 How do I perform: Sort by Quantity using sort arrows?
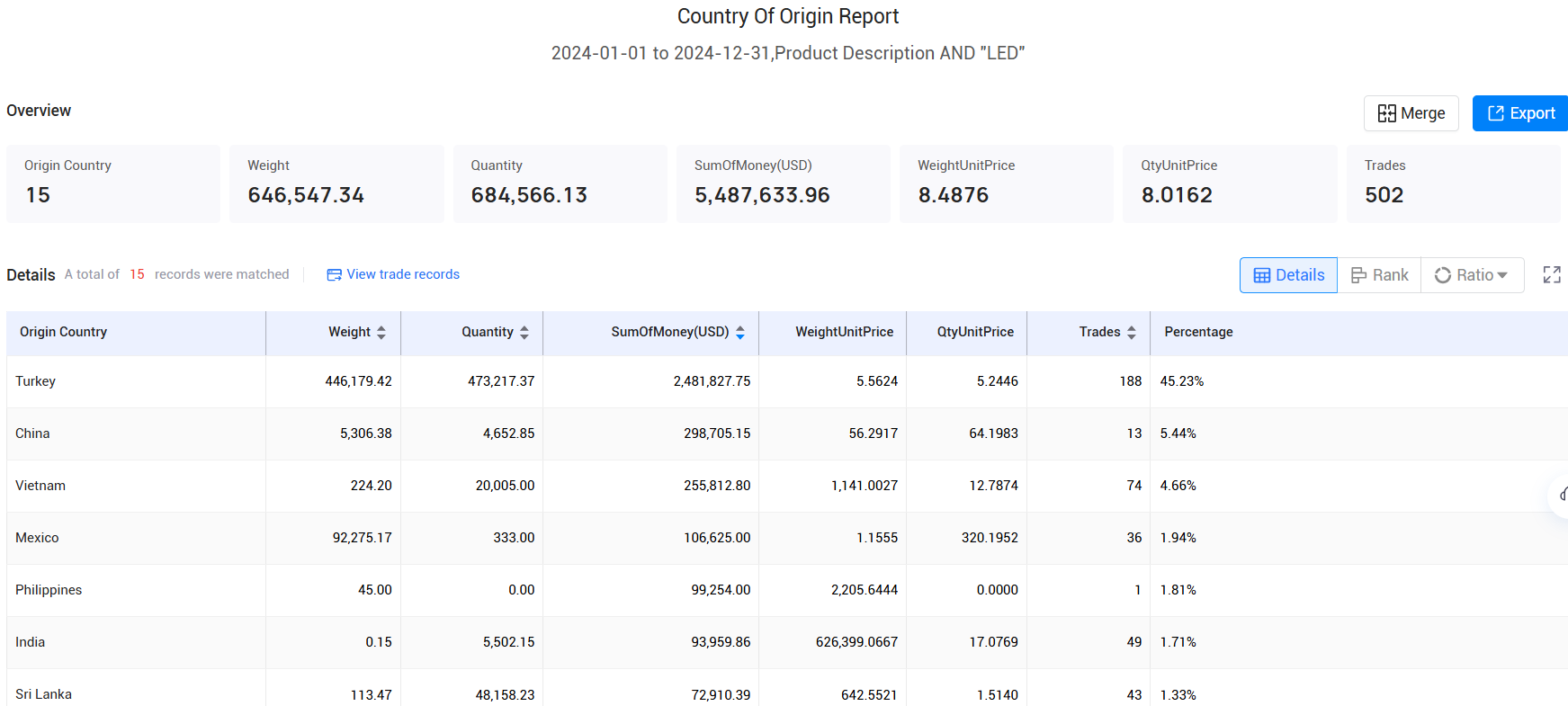[x=524, y=333]
